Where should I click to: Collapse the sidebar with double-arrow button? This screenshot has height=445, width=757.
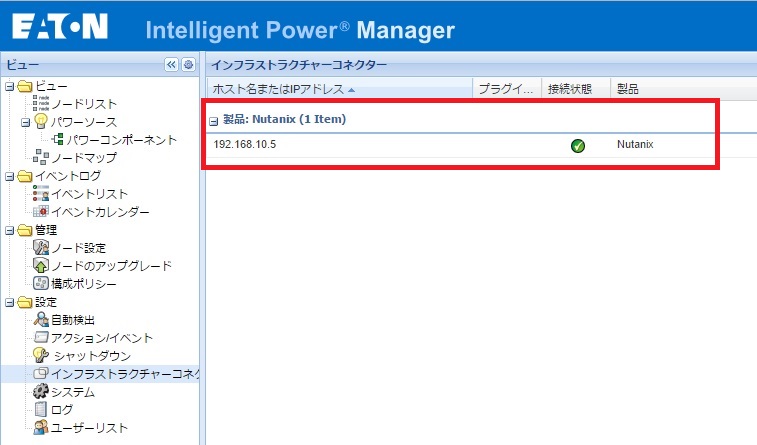[x=171, y=64]
